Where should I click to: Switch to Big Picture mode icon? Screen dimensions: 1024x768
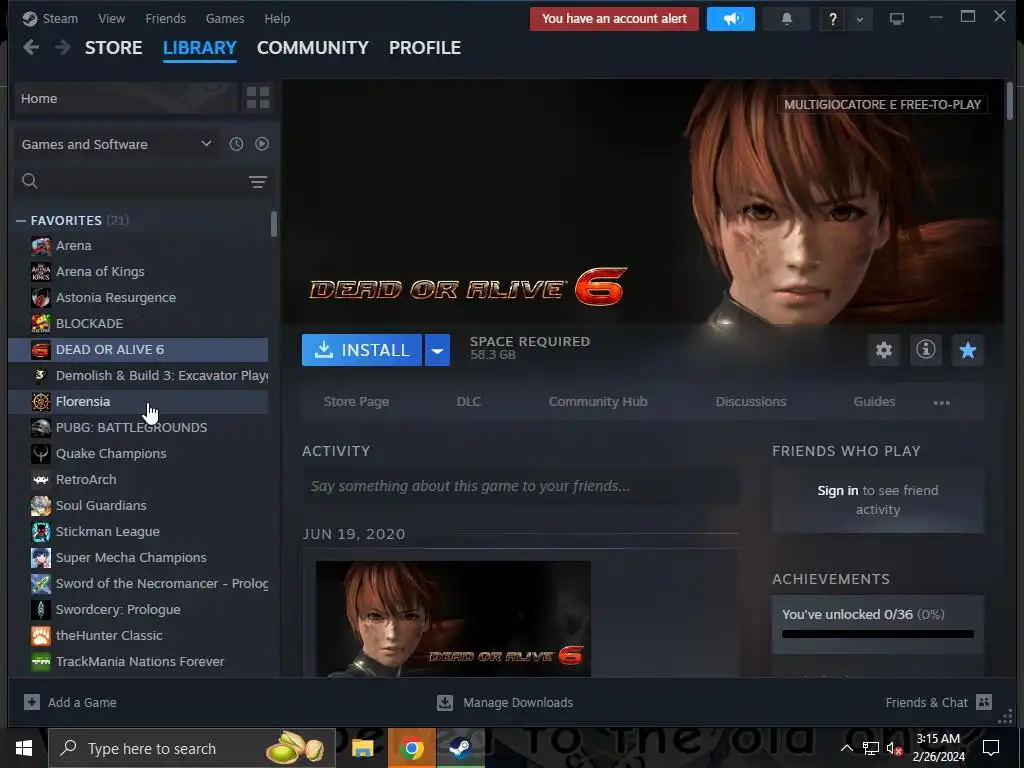(897, 19)
